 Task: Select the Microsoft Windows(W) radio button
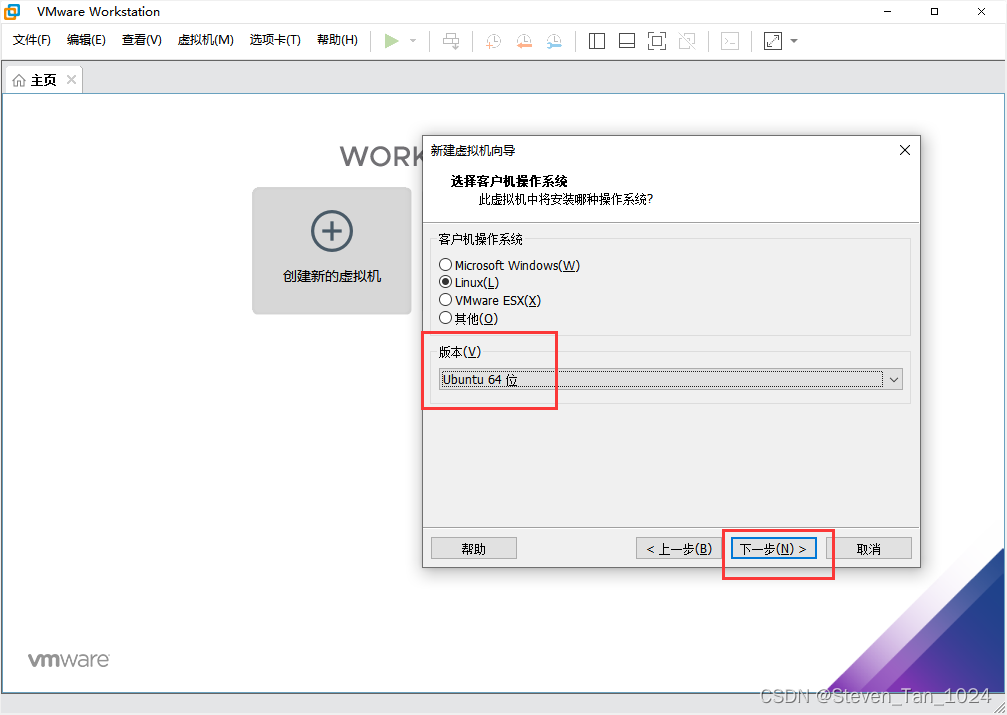pos(445,265)
